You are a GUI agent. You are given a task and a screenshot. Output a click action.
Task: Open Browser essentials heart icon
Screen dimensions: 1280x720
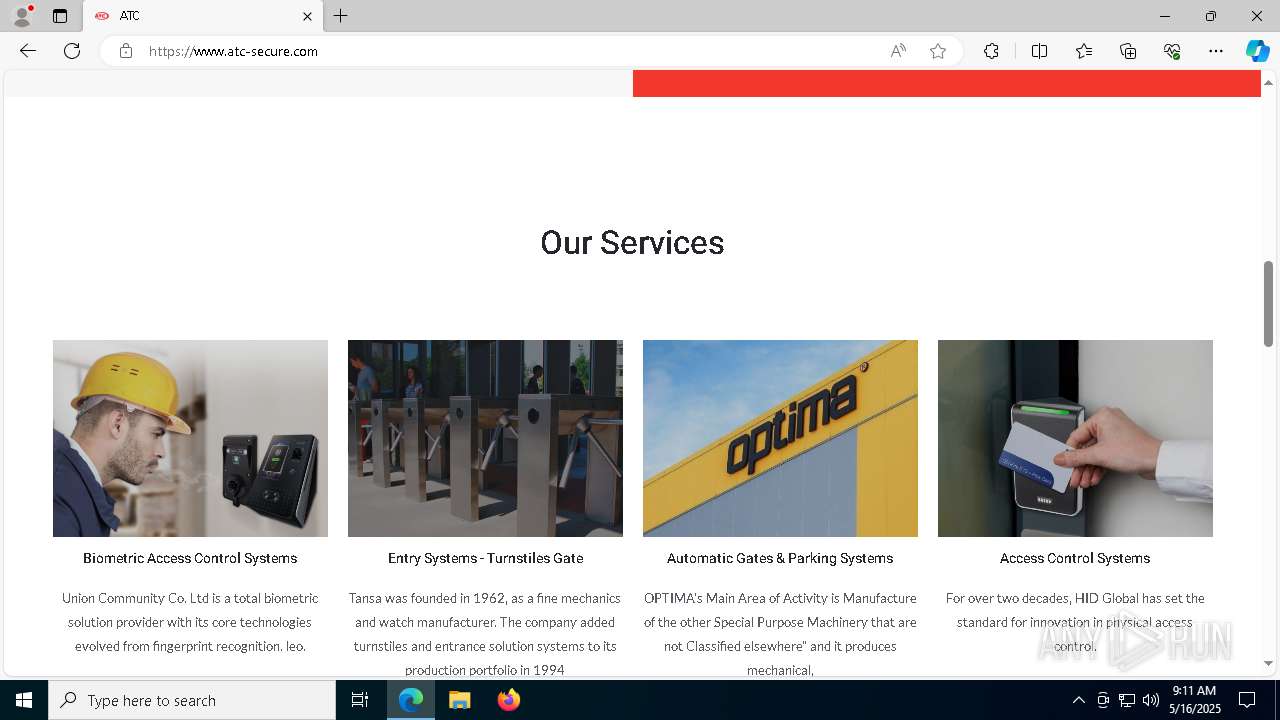point(1172,51)
